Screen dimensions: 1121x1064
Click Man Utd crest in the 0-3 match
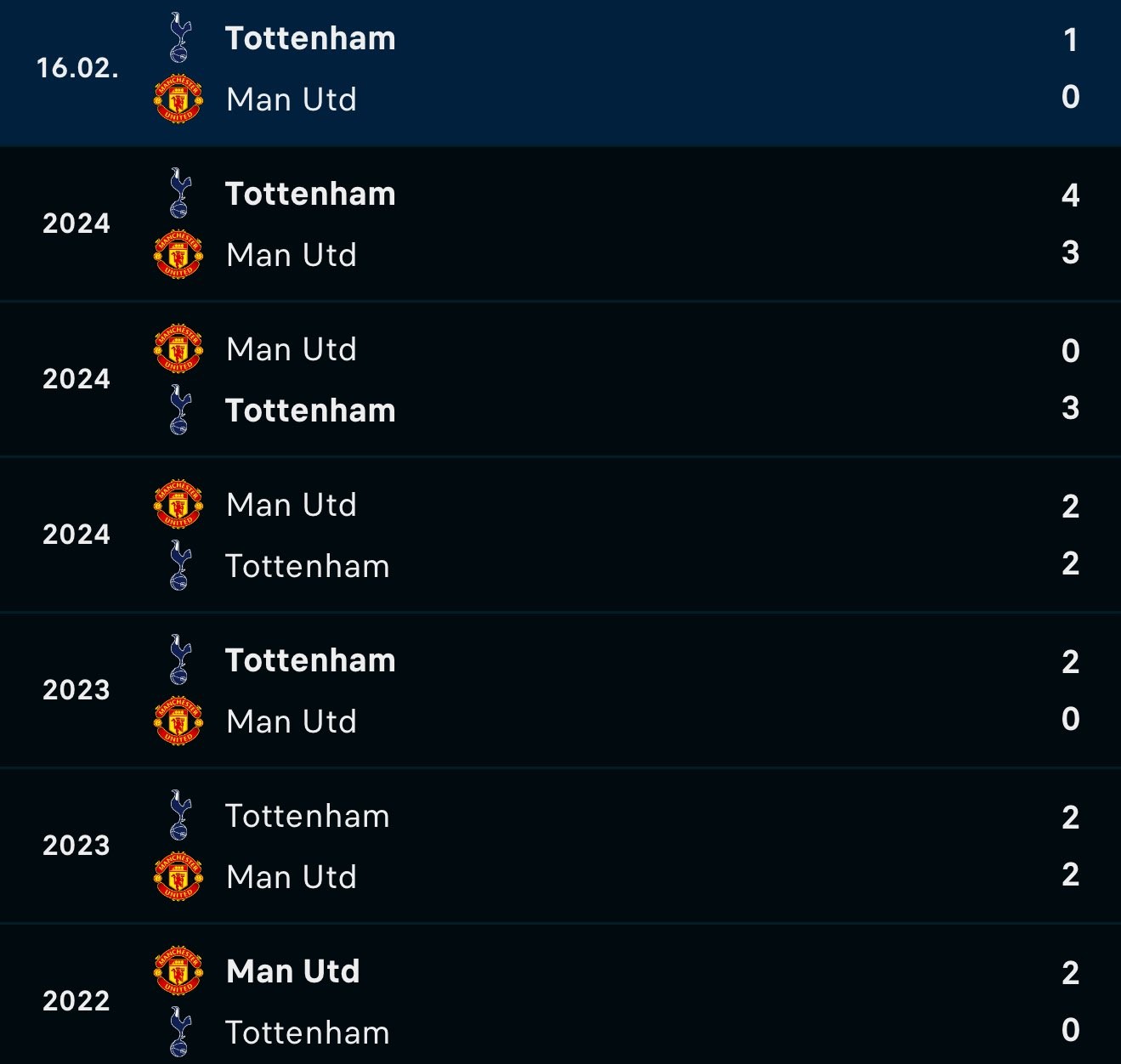(x=178, y=349)
